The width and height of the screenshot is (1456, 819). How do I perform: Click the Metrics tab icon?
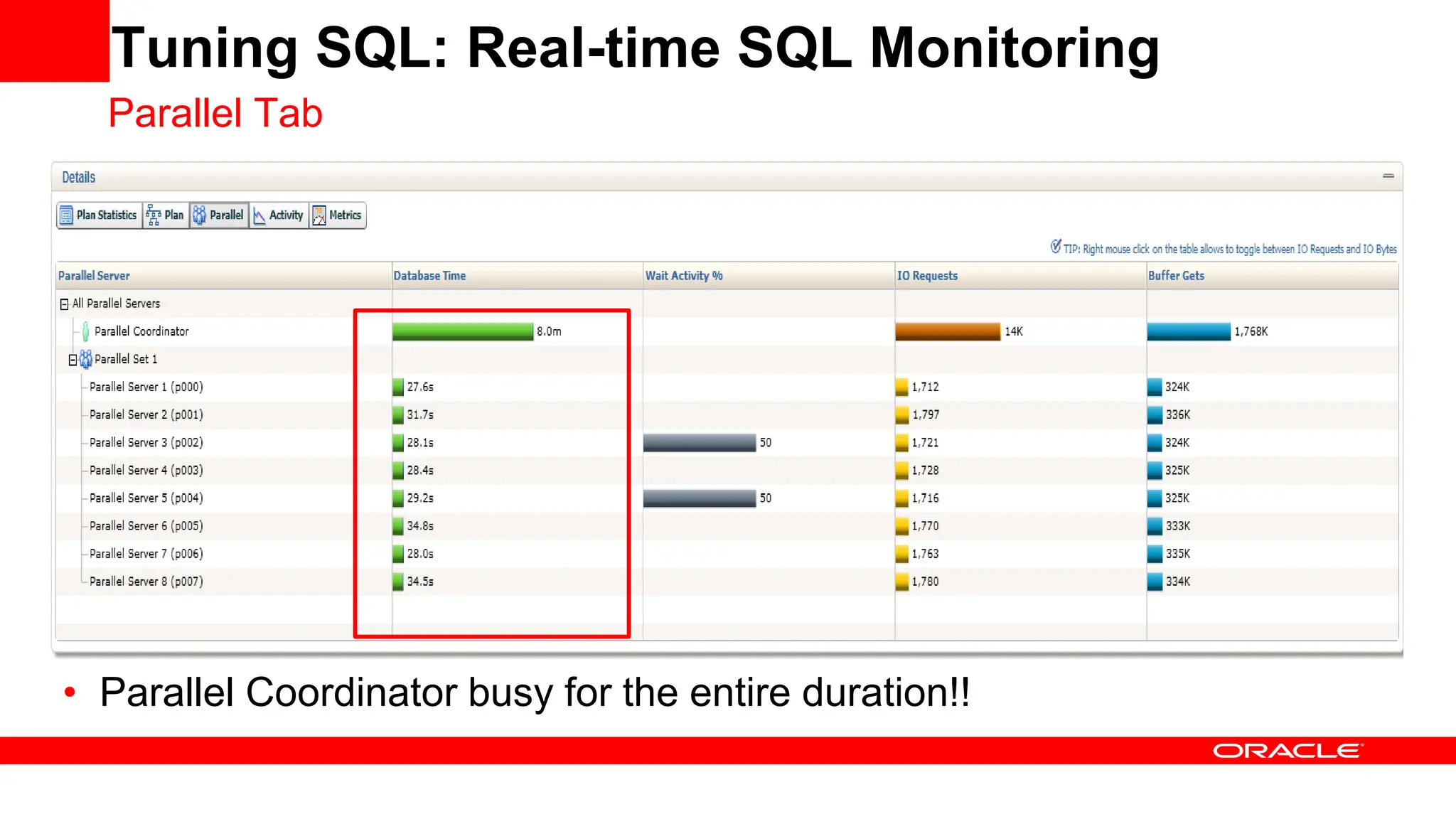[319, 215]
